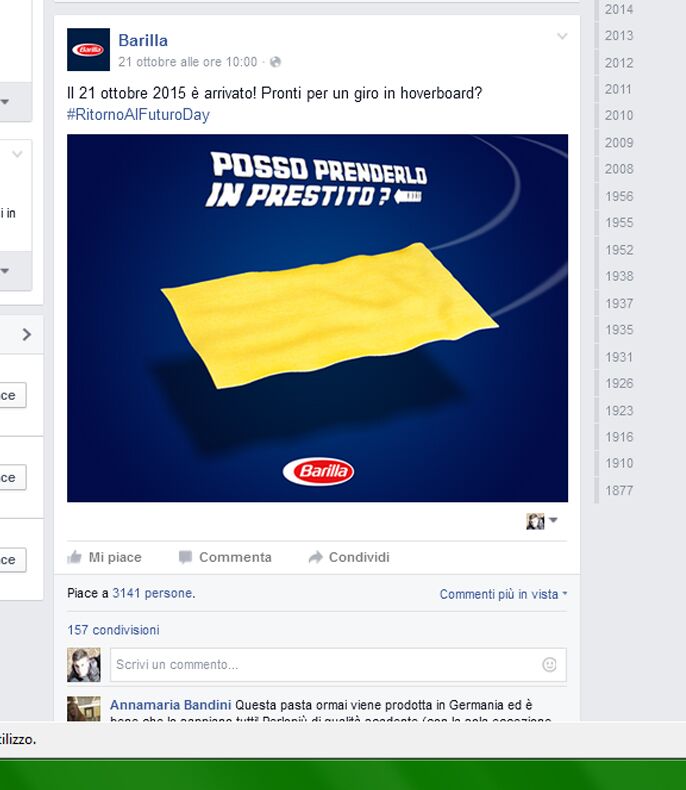Click the Commenta speech bubble icon
This screenshot has width=686, height=790.
coord(185,557)
